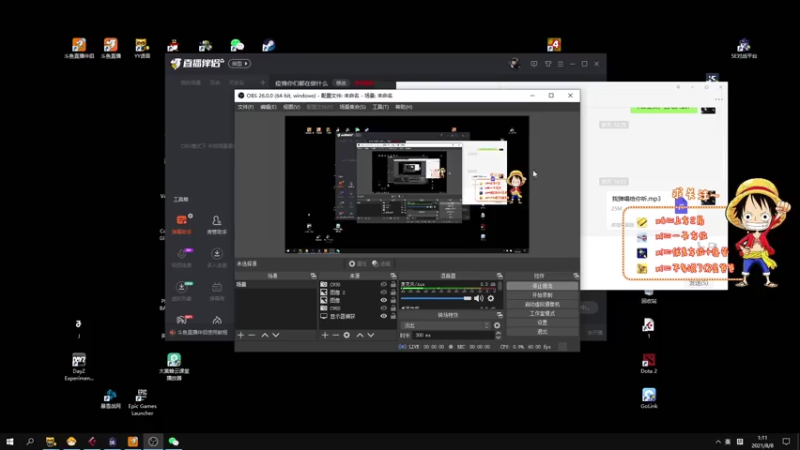Click the 启动虚拟摄像机 virtual camera button
800x450 pixels.
pos(542,305)
